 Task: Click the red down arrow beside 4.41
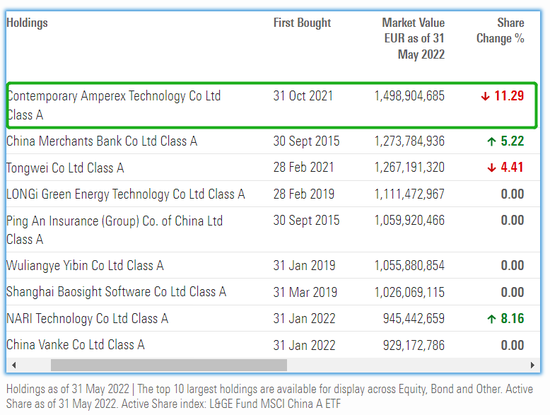pyautogui.click(x=491, y=168)
